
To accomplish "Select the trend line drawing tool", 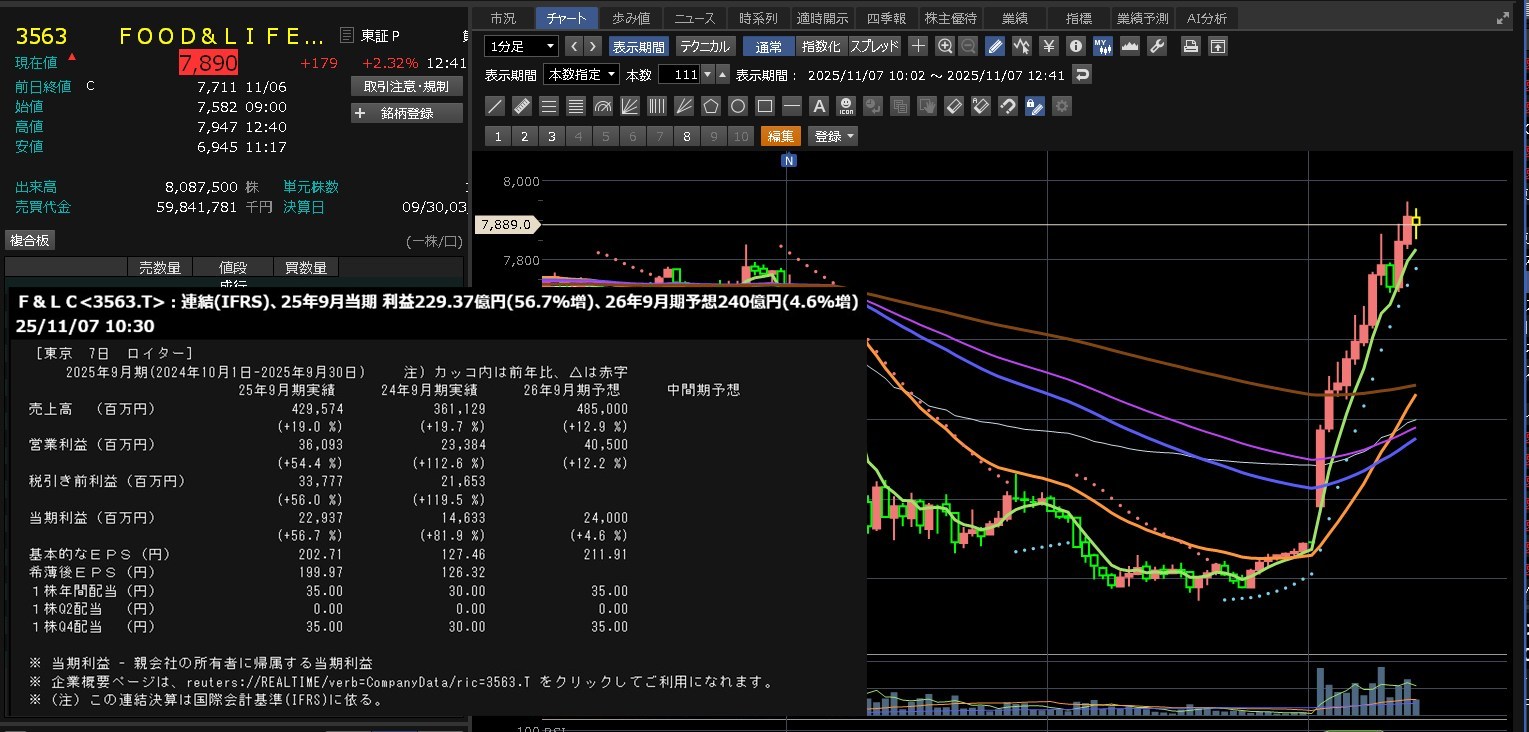I will 495,106.
